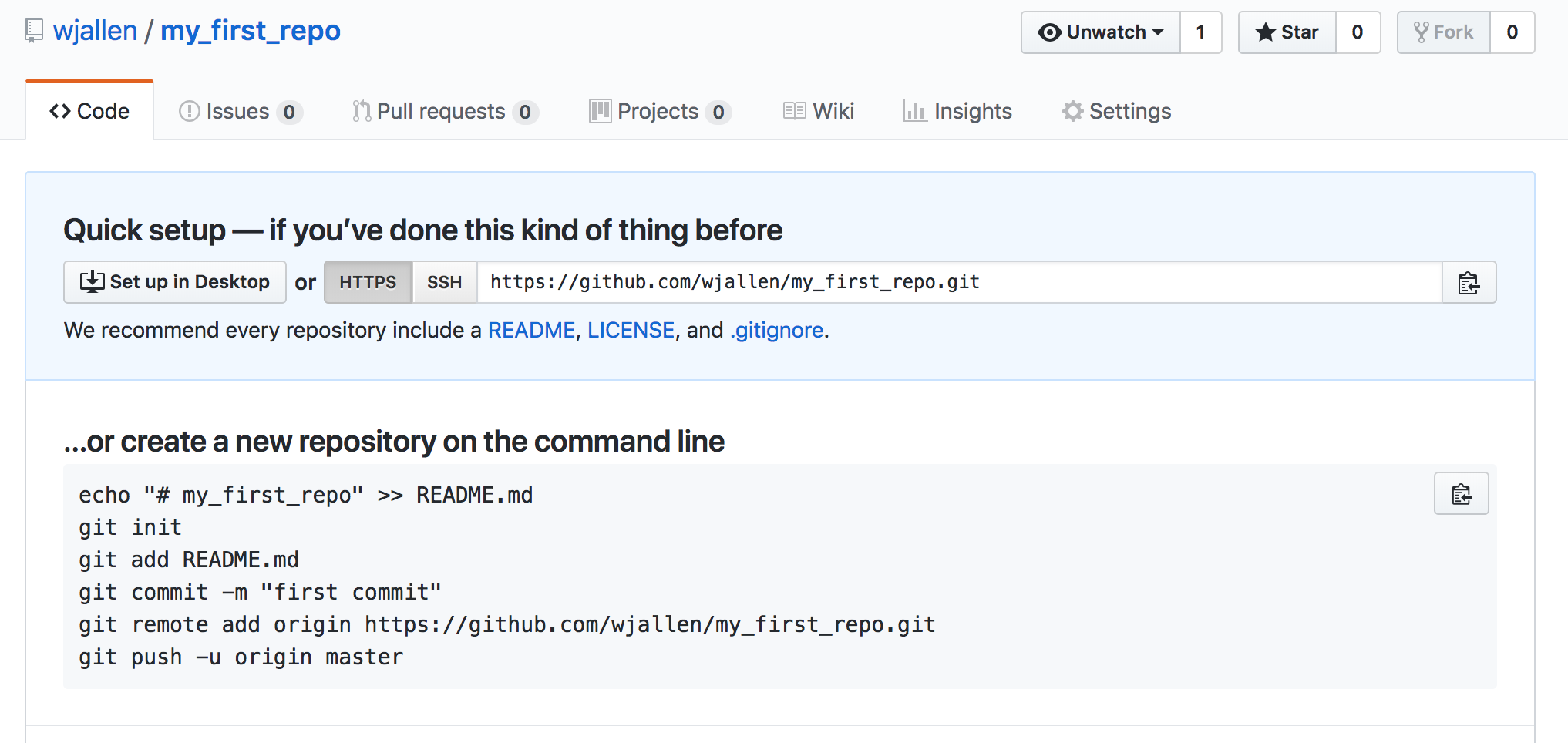This screenshot has width=1568, height=743.
Task: Click the 'git commit -m "first commit"' line
Action: pos(260,592)
